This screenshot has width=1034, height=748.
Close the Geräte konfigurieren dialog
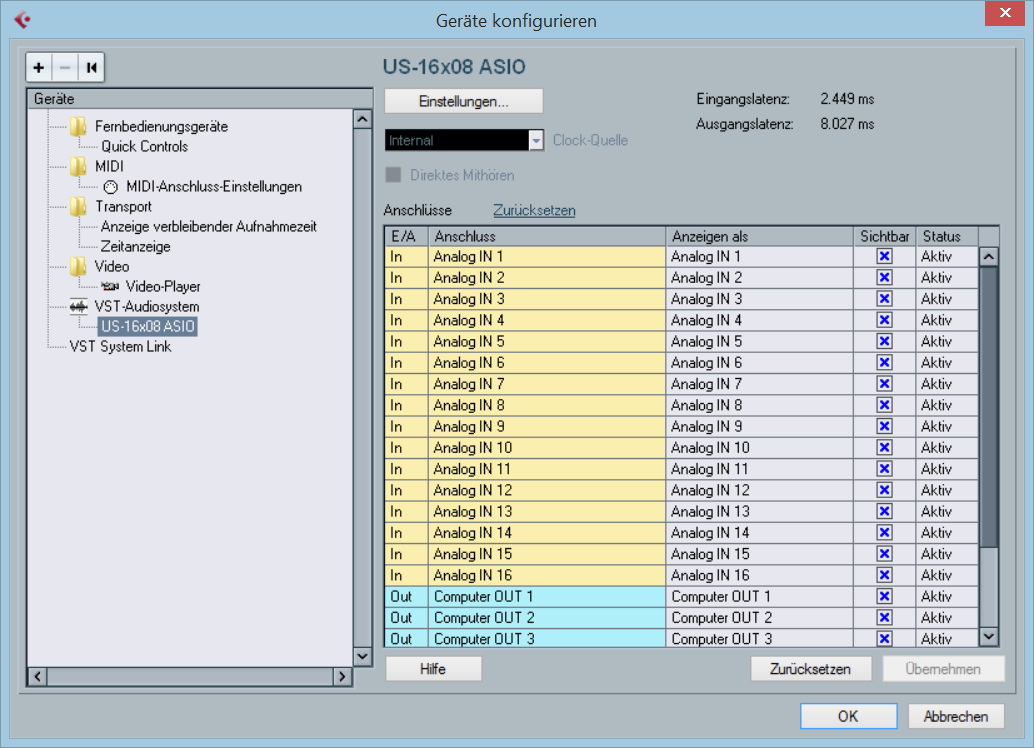1005,13
